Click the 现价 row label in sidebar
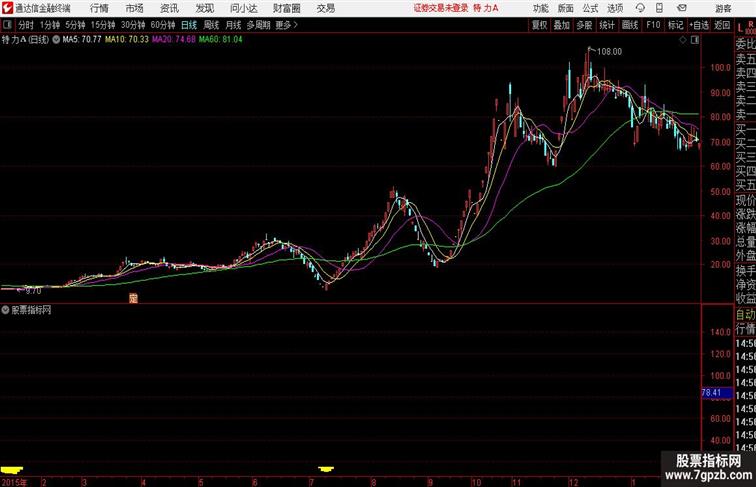The image size is (756, 487). (x=746, y=200)
